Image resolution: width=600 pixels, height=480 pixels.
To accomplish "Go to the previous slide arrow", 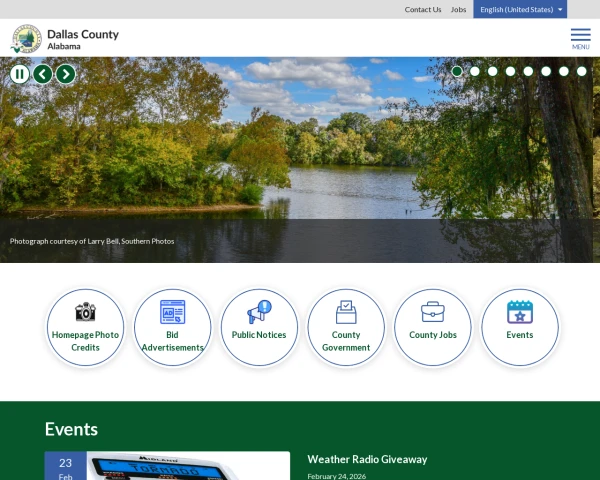I will click(x=42, y=74).
